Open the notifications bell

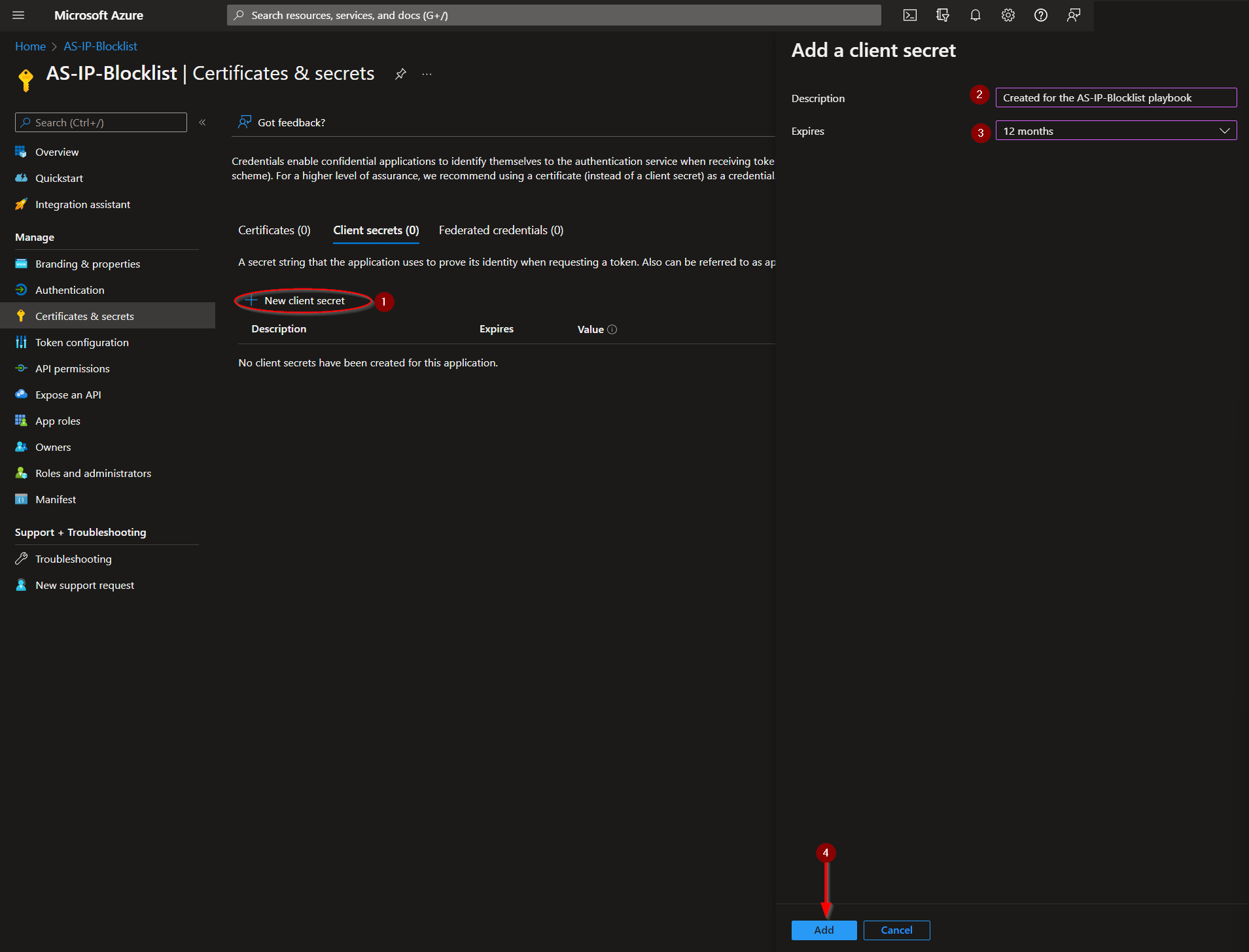tap(975, 15)
